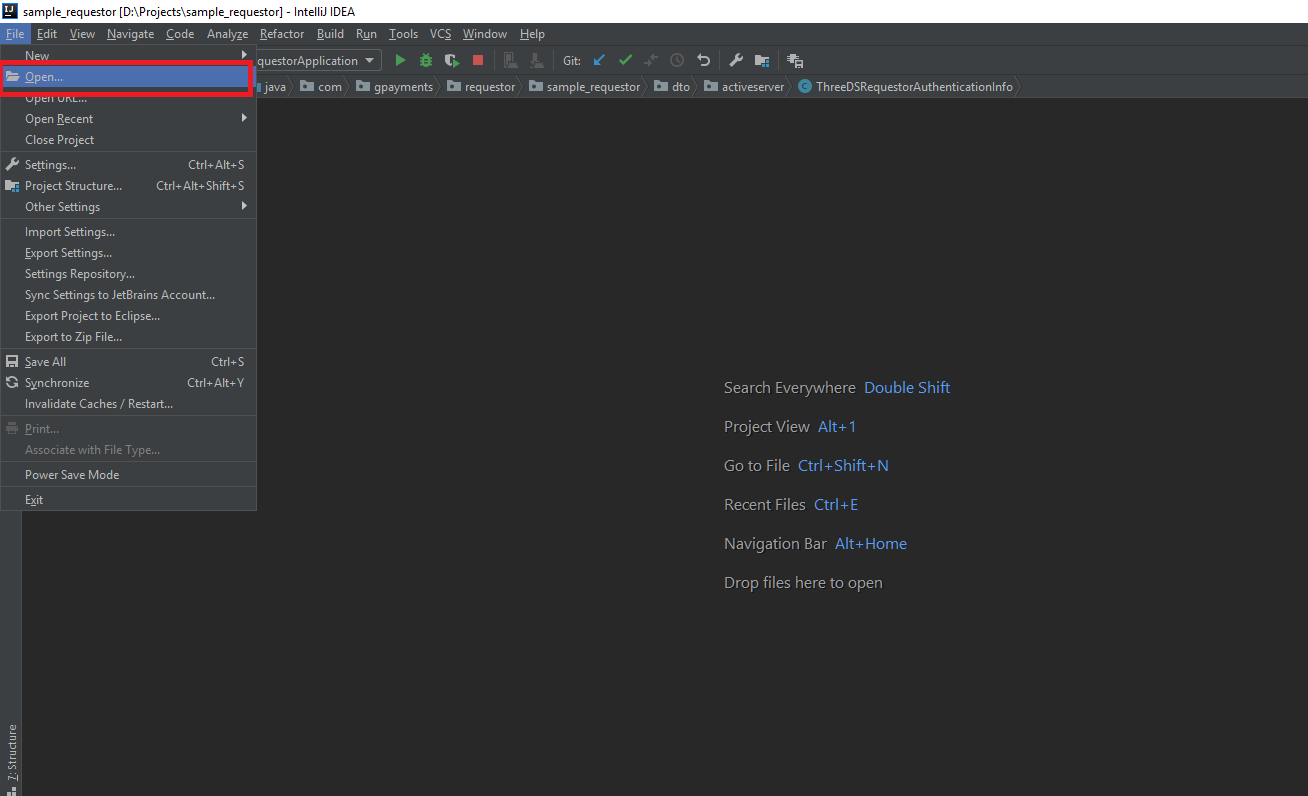Click the ThreeDSRequestorAuthenticationInfo class breadcrumb
The image size is (1308, 796).
(905, 87)
